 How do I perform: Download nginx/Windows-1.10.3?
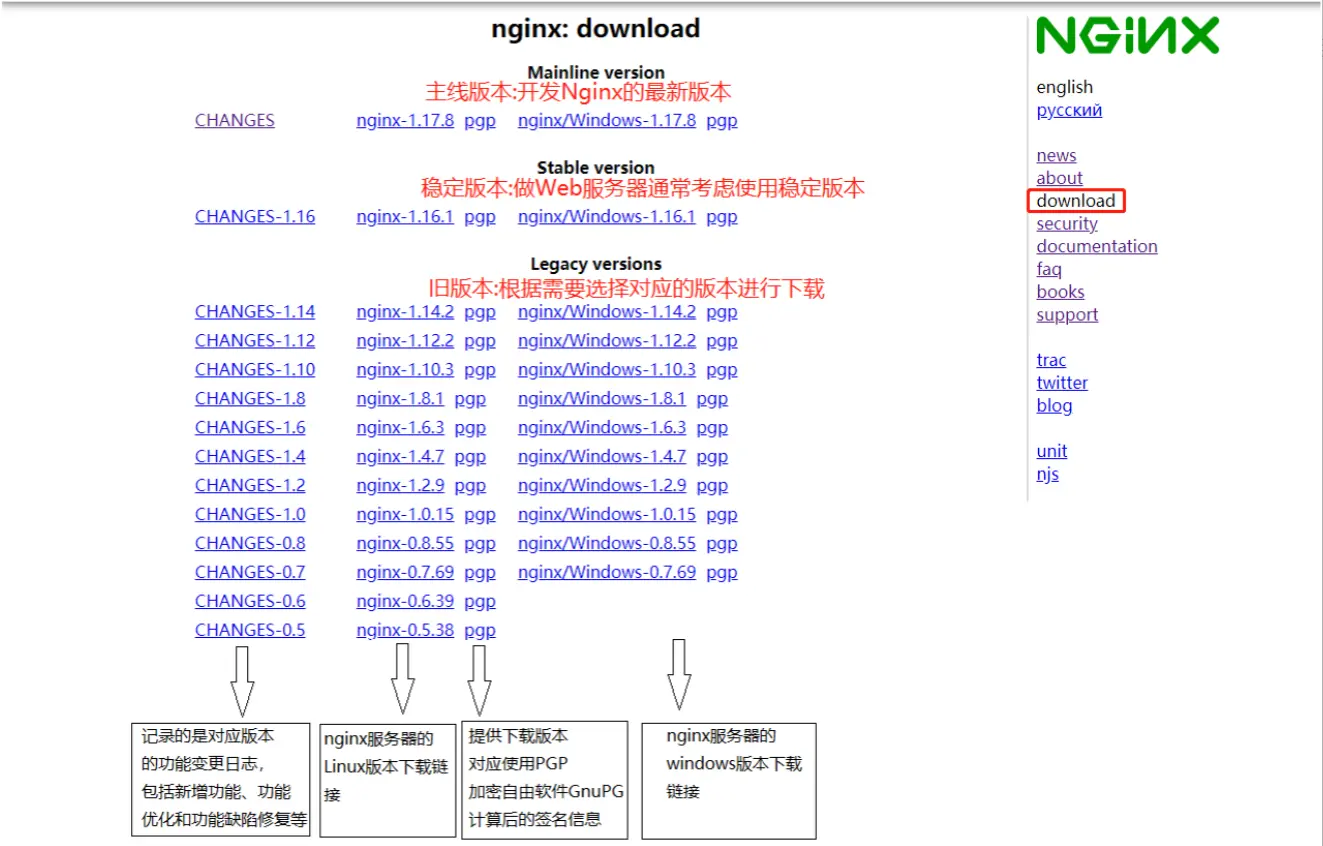pos(607,369)
